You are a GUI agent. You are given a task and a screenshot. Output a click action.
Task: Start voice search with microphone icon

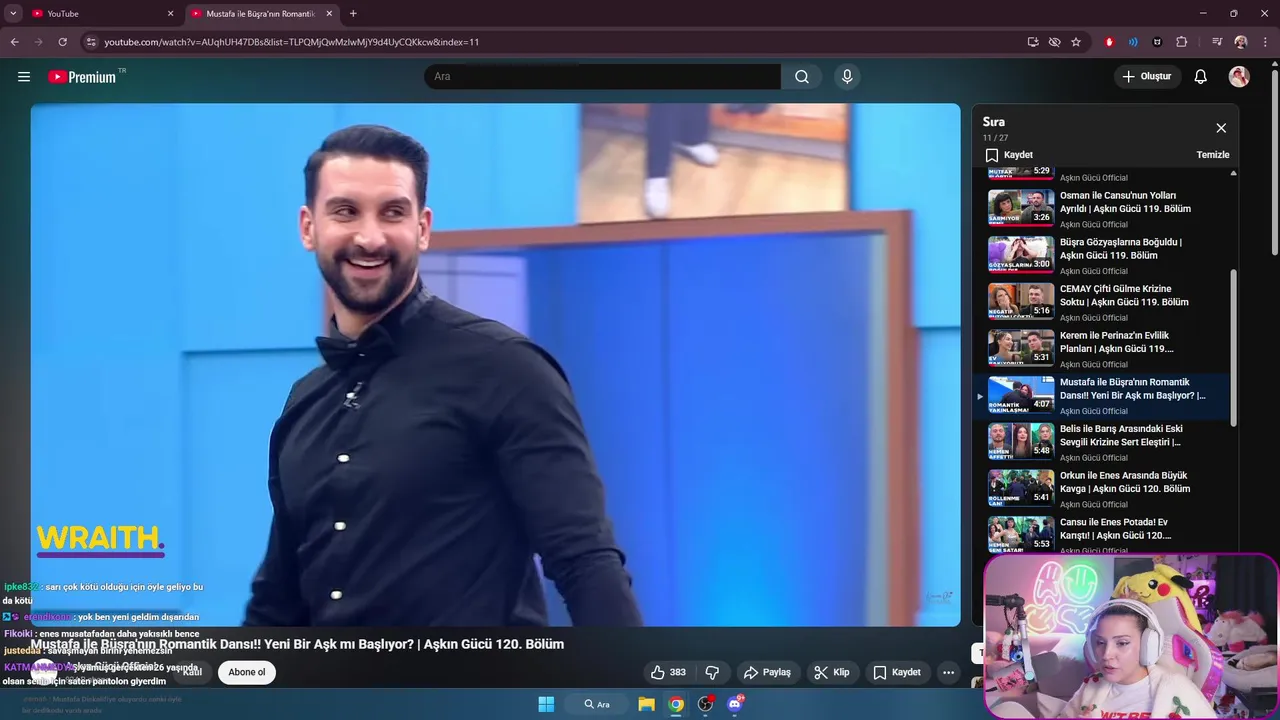(x=847, y=76)
